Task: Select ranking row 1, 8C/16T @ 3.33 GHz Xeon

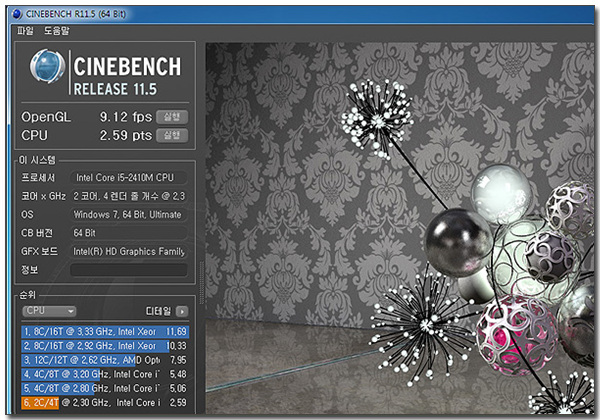Action: pos(105,331)
